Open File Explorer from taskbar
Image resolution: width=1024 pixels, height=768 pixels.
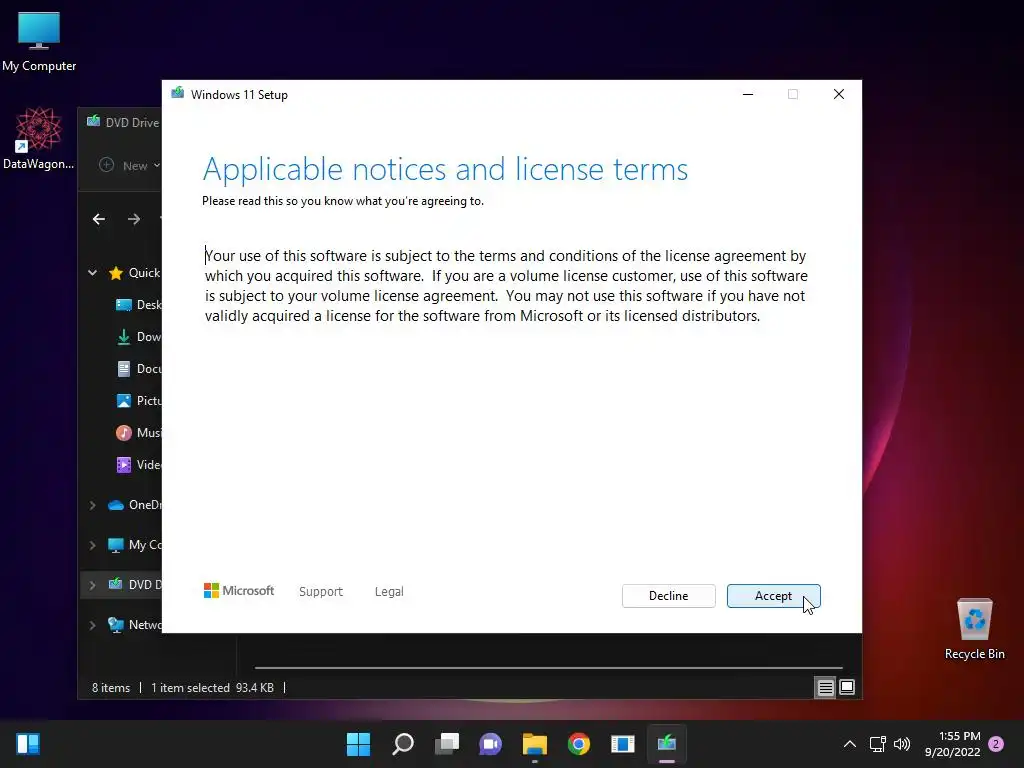(x=534, y=744)
